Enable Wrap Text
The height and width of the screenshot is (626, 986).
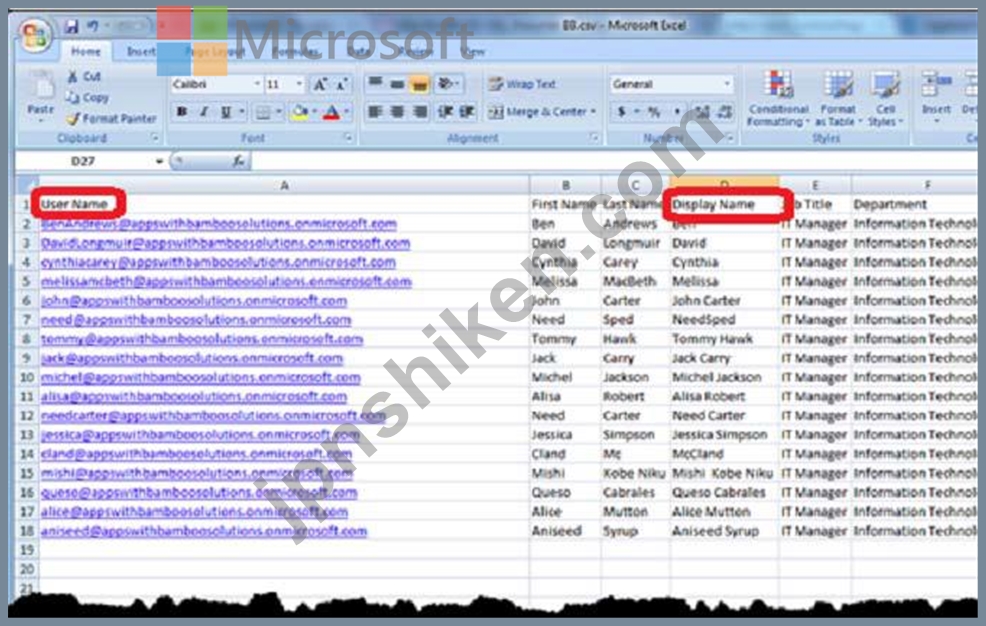[522, 84]
